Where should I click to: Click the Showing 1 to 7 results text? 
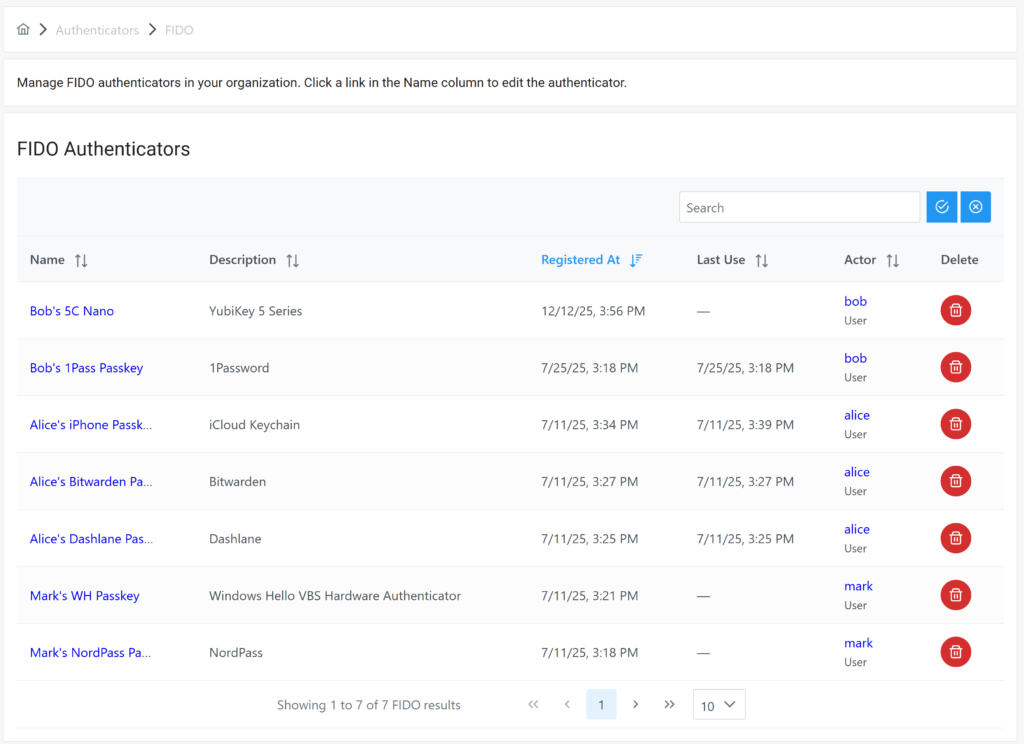(x=368, y=705)
